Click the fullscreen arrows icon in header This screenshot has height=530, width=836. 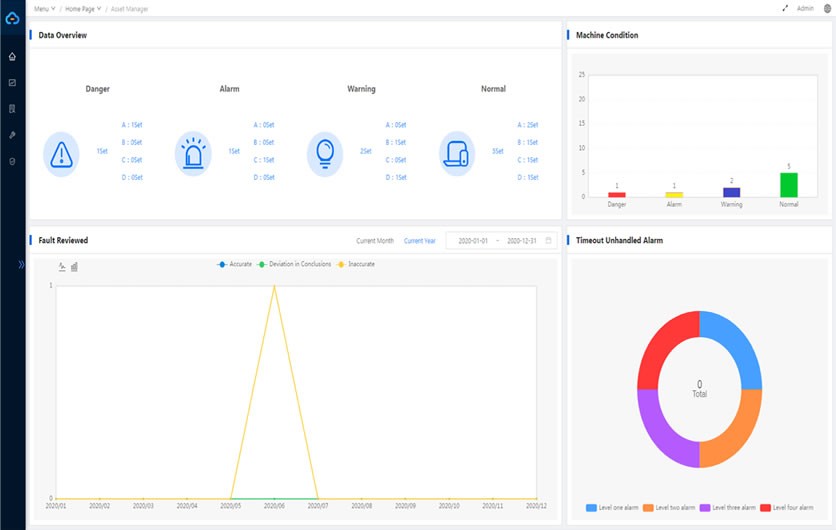click(784, 8)
